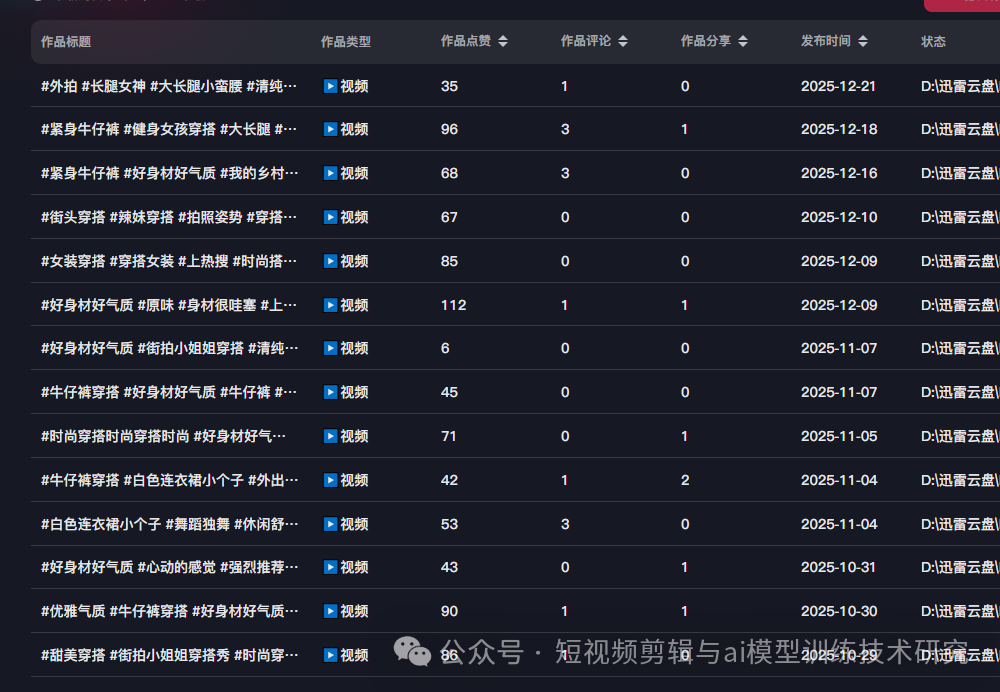Sort by 发布时间 column arrows
1000x692 pixels.
point(862,41)
